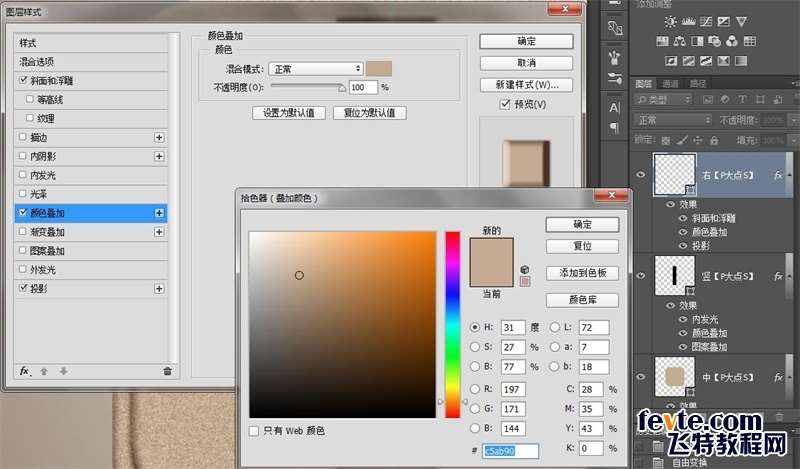Enable the 等高线 checkbox
This screenshot has width=800, height=469.
(30, 99)
